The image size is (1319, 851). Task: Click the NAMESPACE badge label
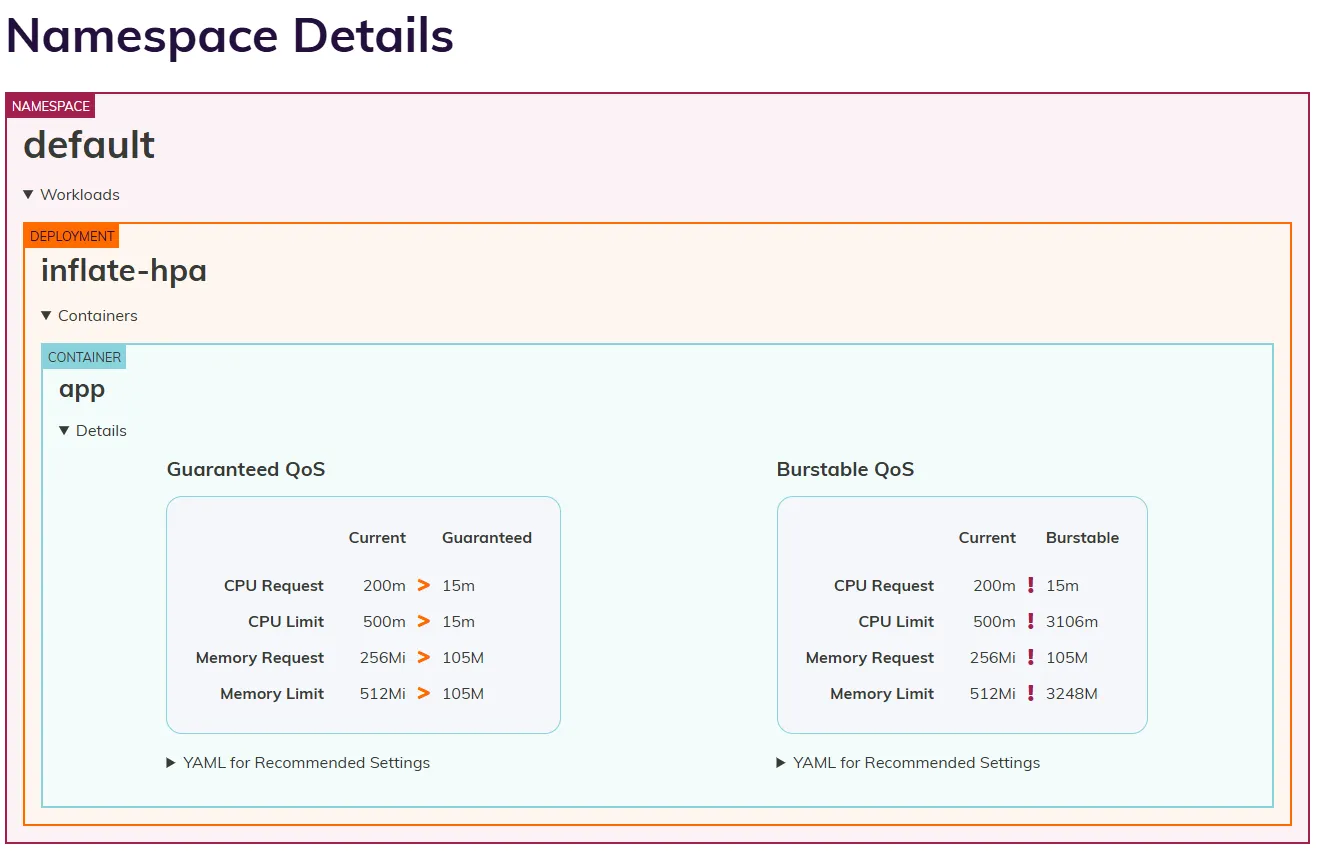point(50,105)
